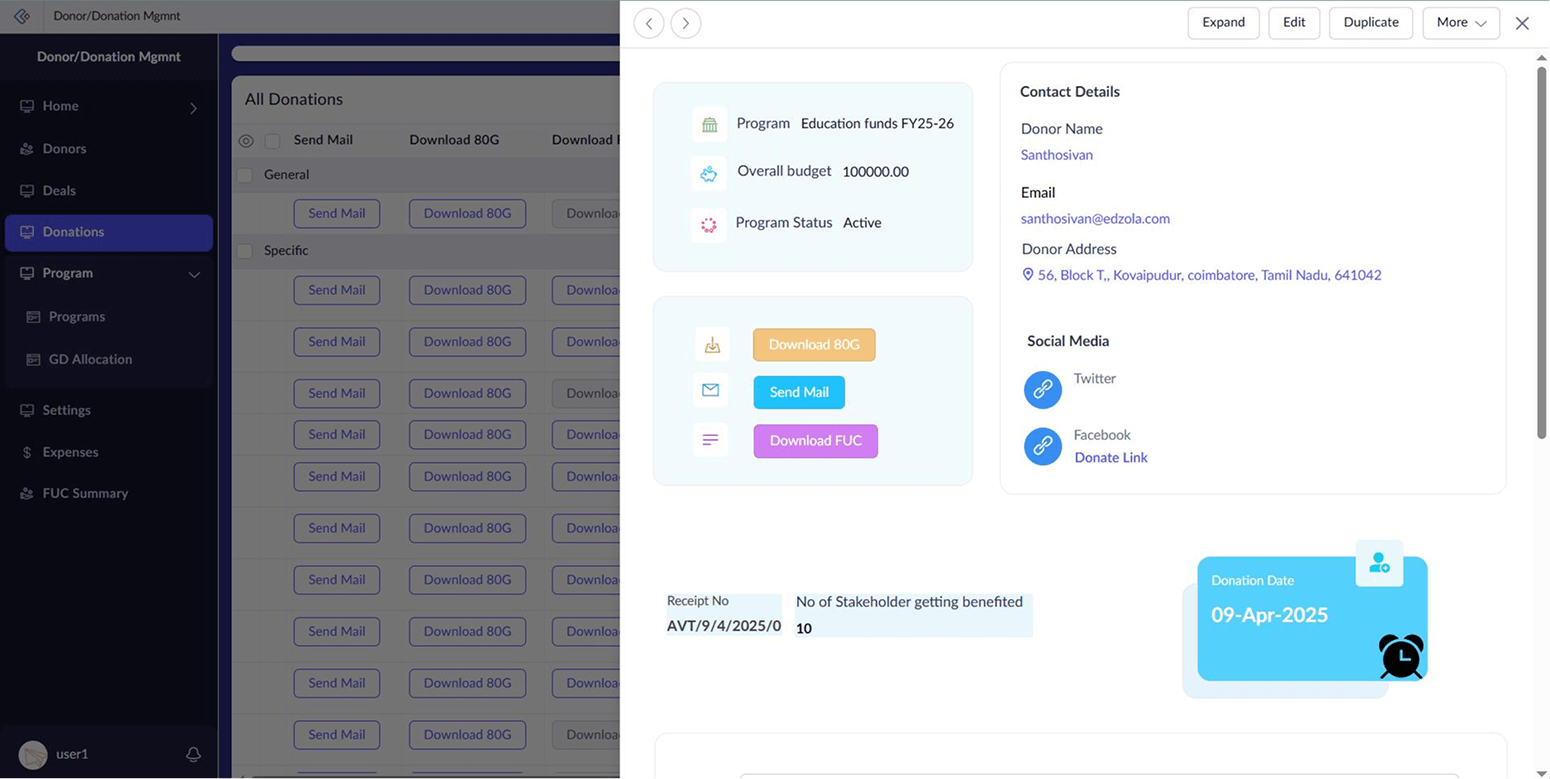Toggle the eye icon in All Donations header

(246, 141)
